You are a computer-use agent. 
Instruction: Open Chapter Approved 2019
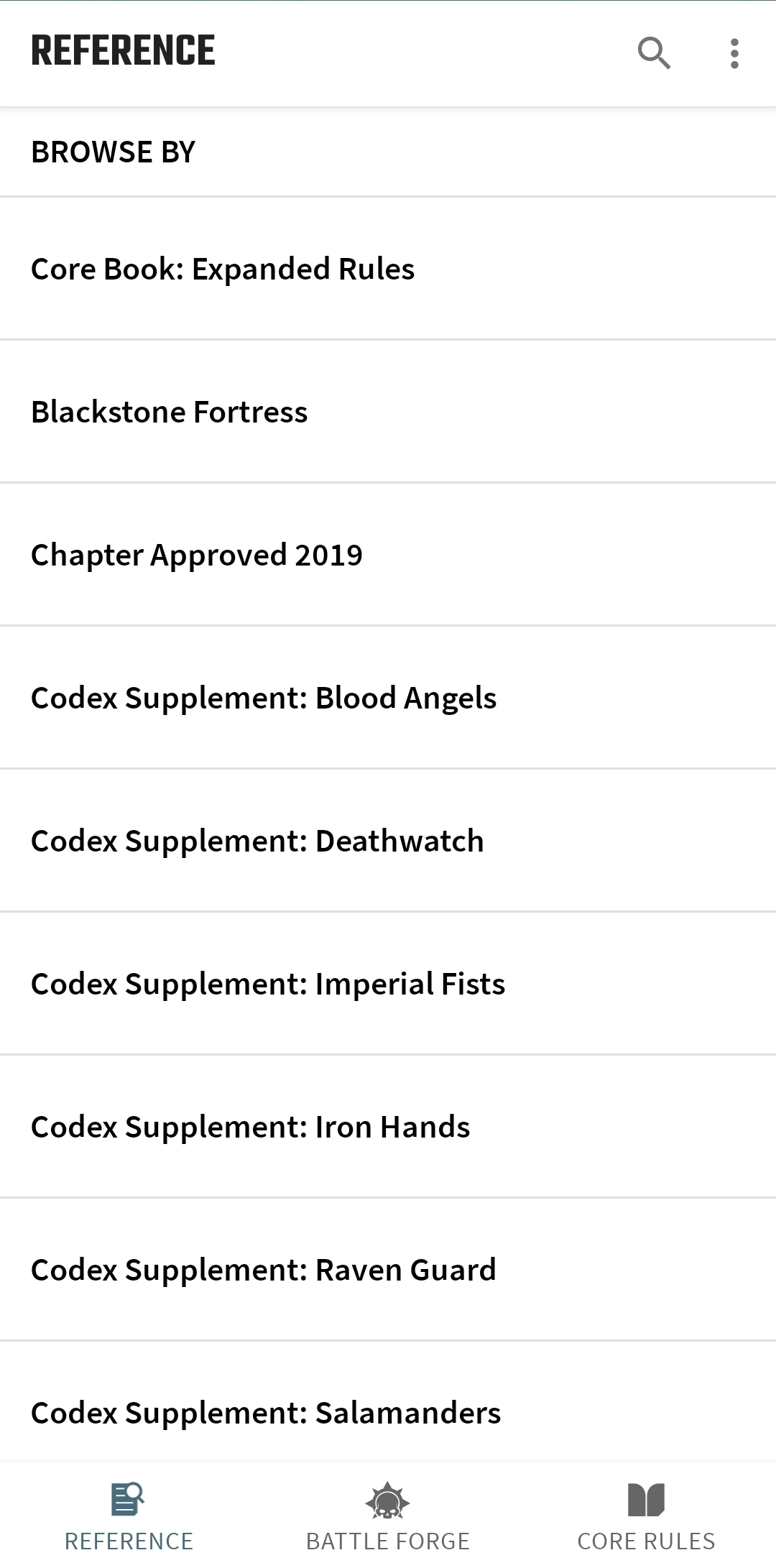click(x=388, y=555)
